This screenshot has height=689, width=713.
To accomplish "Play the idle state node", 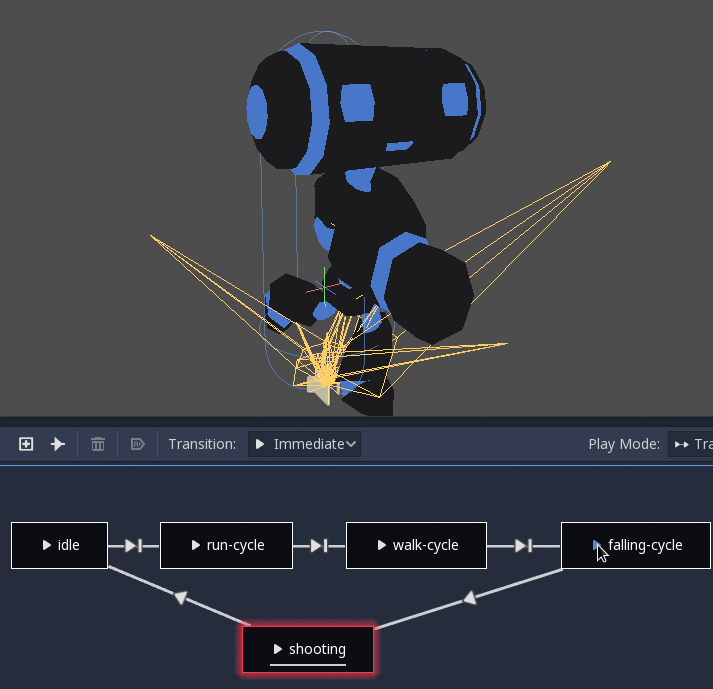I will (x=46, y=545).
